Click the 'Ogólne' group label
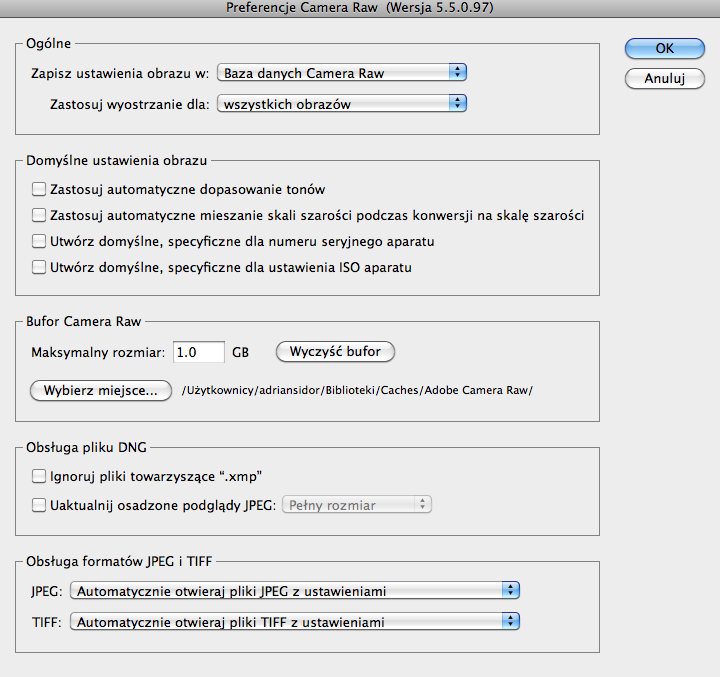 [49, 44]
